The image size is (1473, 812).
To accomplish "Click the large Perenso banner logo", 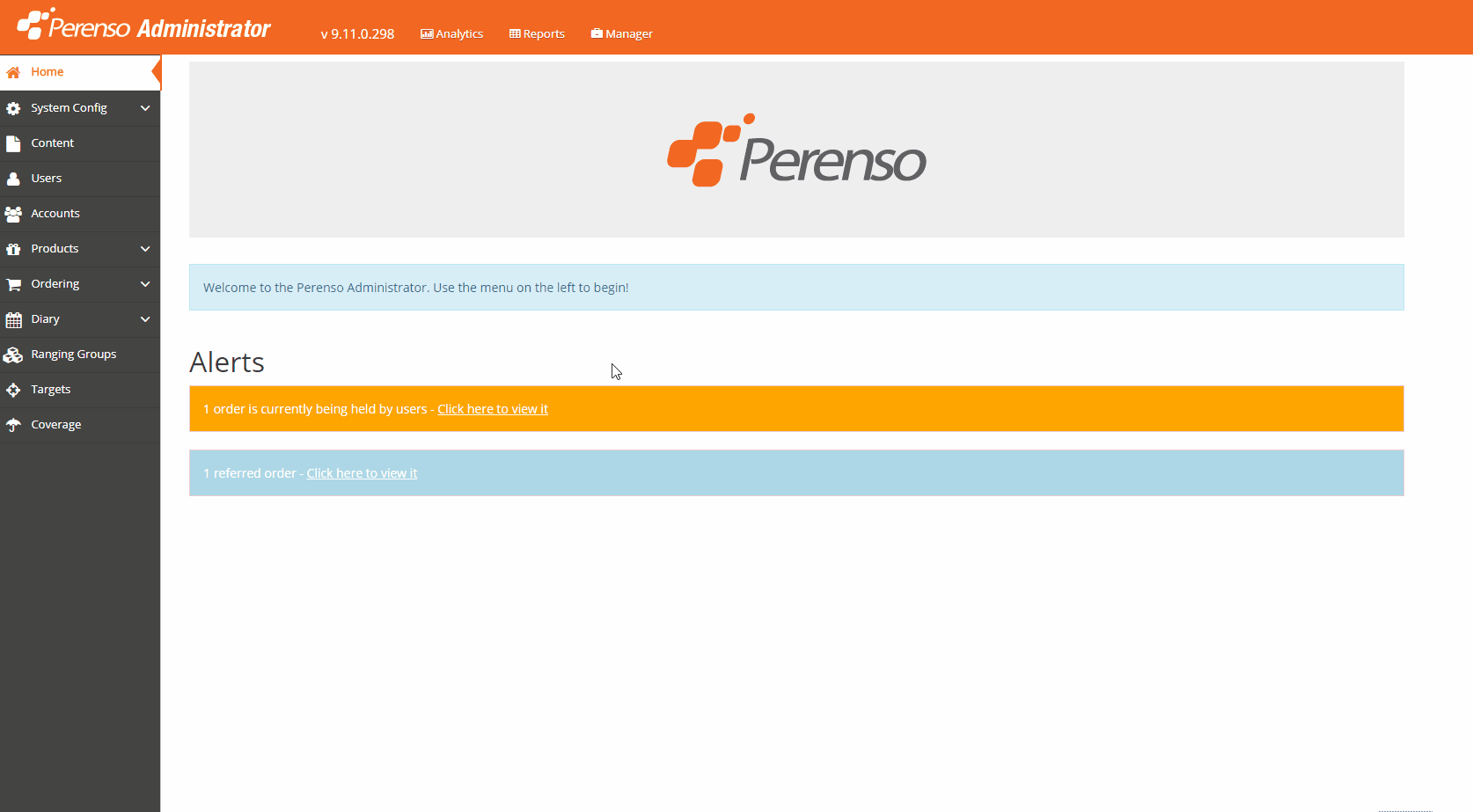I will coord(796,150).
